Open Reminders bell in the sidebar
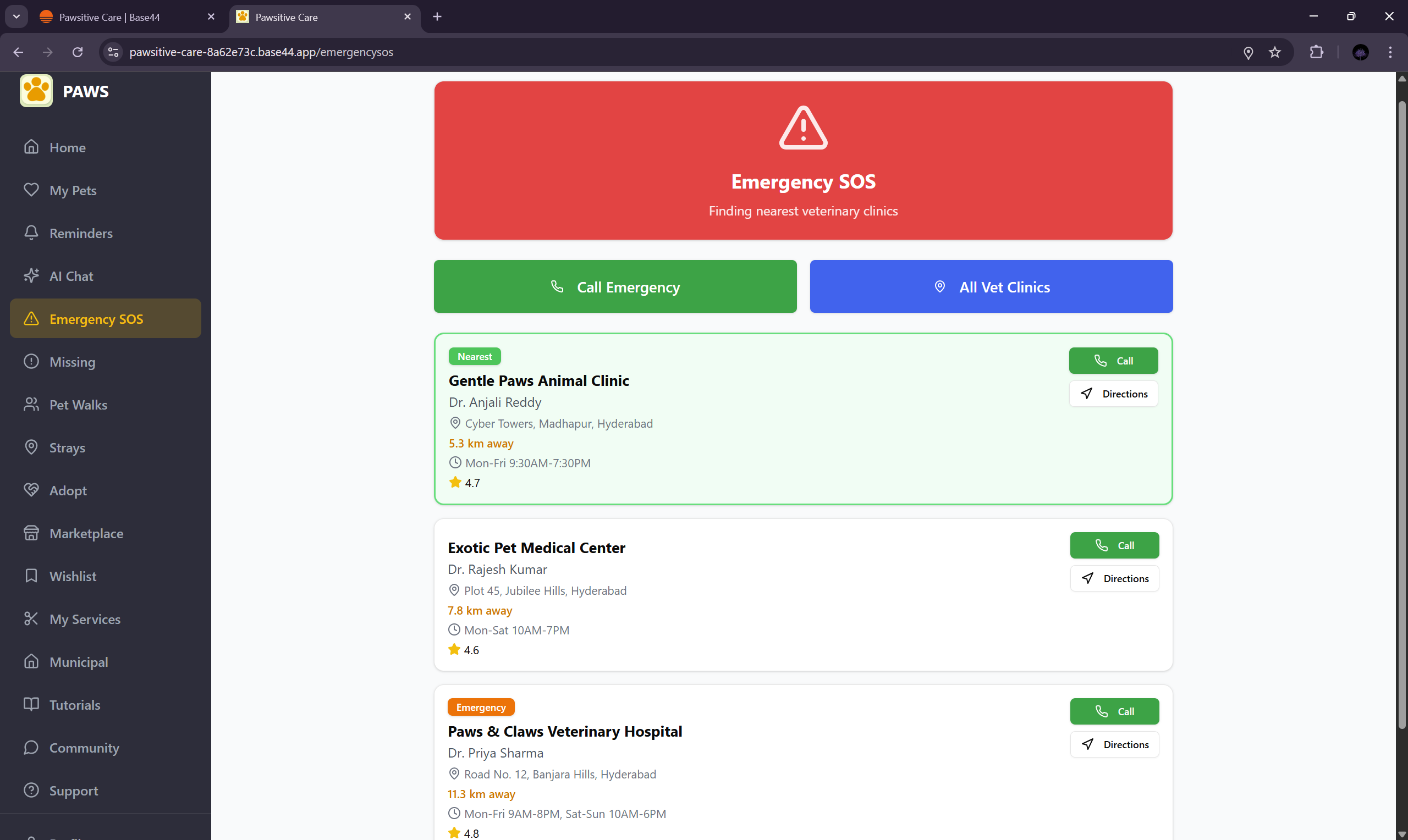 (x=31, y=233)
